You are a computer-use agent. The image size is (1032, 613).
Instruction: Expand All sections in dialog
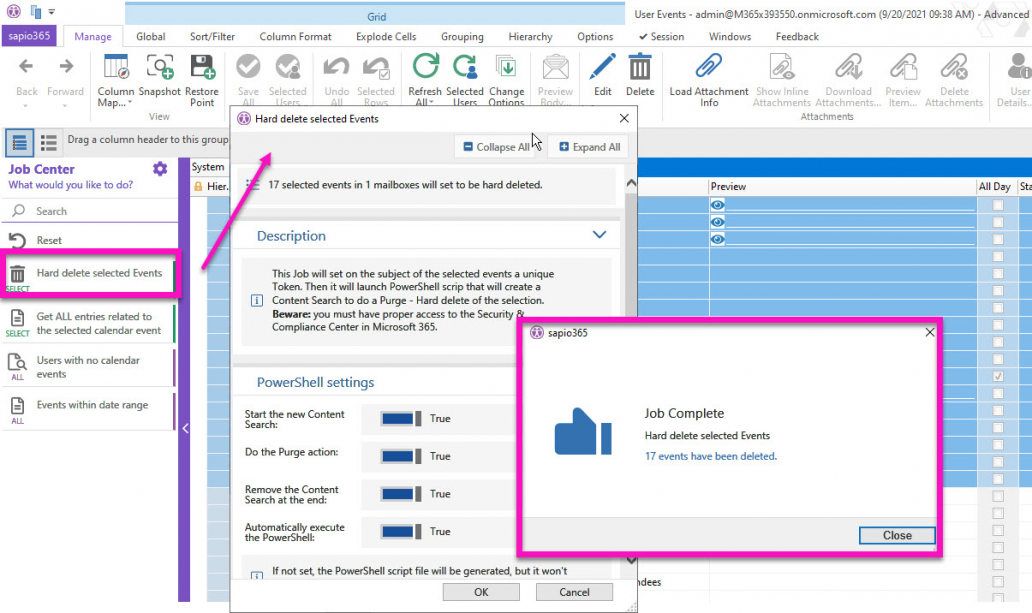(x=590, y=147)
